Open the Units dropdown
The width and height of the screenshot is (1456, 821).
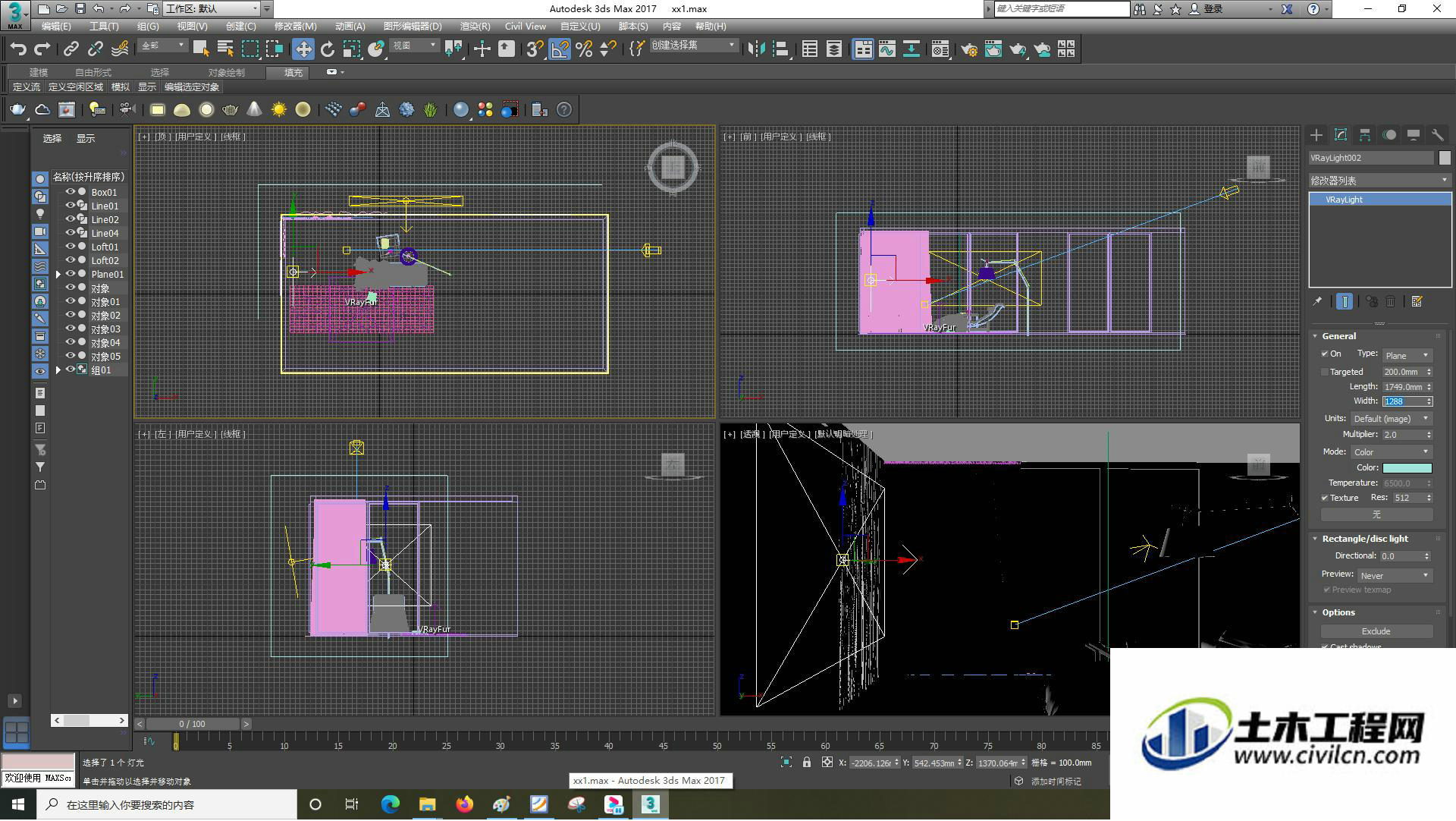click(1391, 419)
